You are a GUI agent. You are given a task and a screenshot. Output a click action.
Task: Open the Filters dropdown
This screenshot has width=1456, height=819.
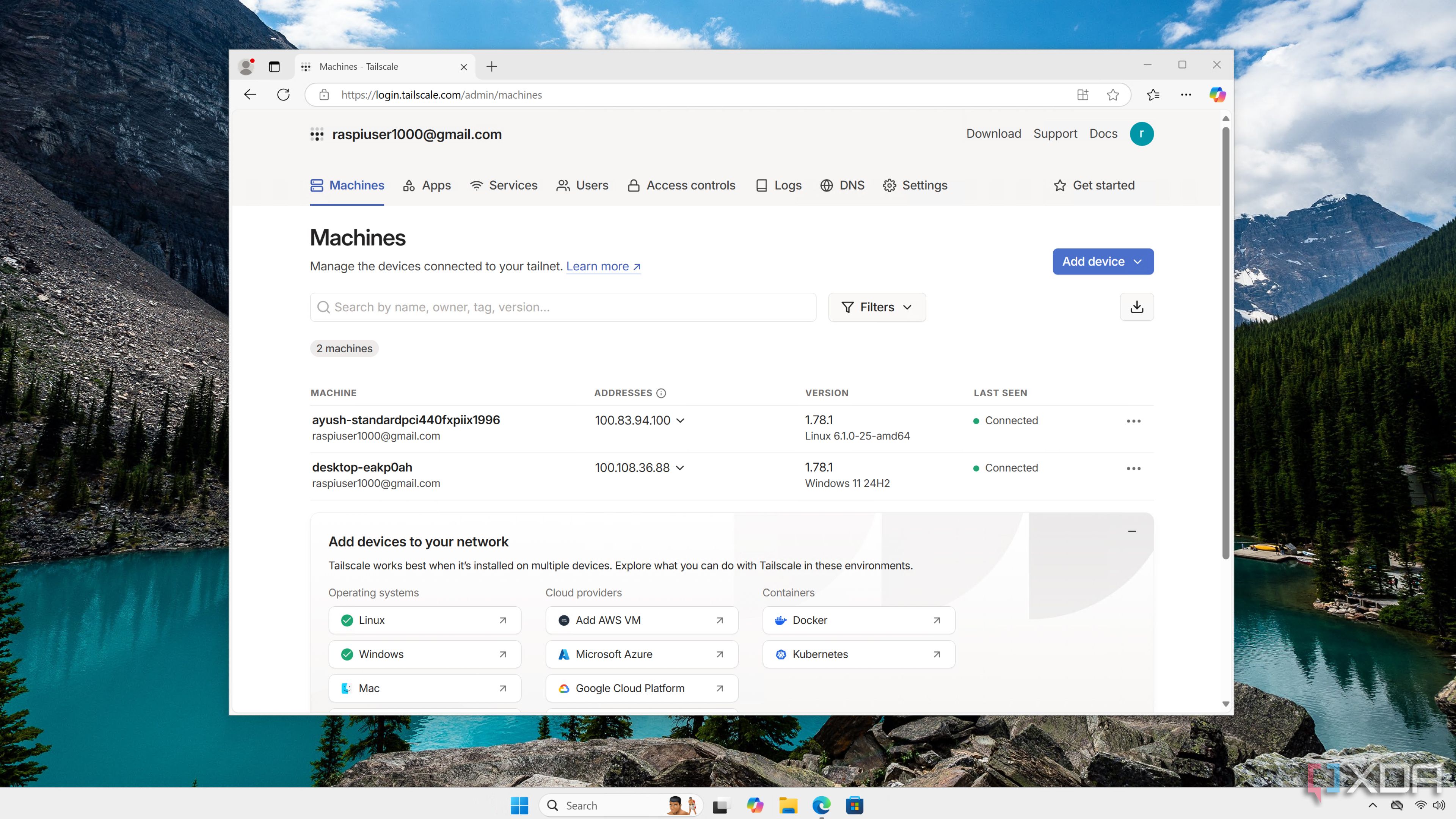(x=876, y=307)
